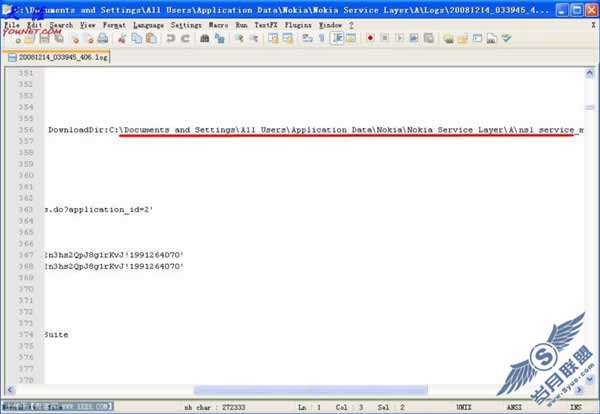Click the Copy toolbar icon
The width and height of the screenshot is (600, 414).
137,39
